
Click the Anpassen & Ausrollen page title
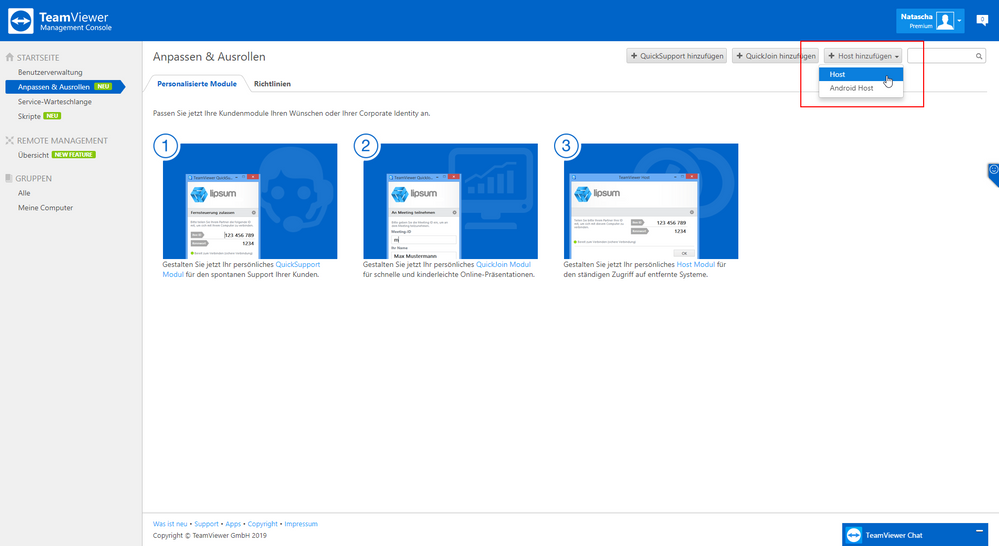coord(209,57)
